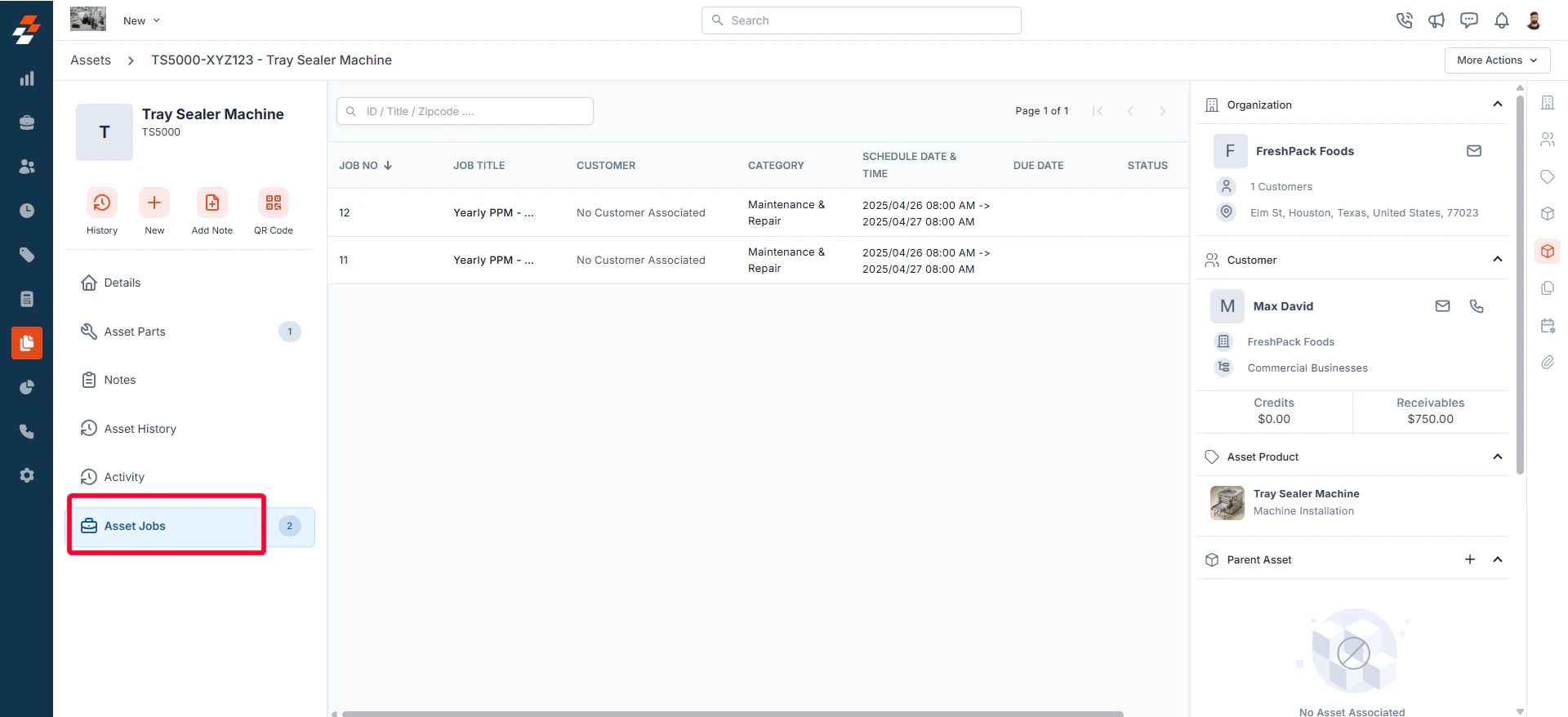Click the horizontal scrollbar under jobs table
The height and width of the screenshot is (717, 1568).
click(x=733, y=714)
